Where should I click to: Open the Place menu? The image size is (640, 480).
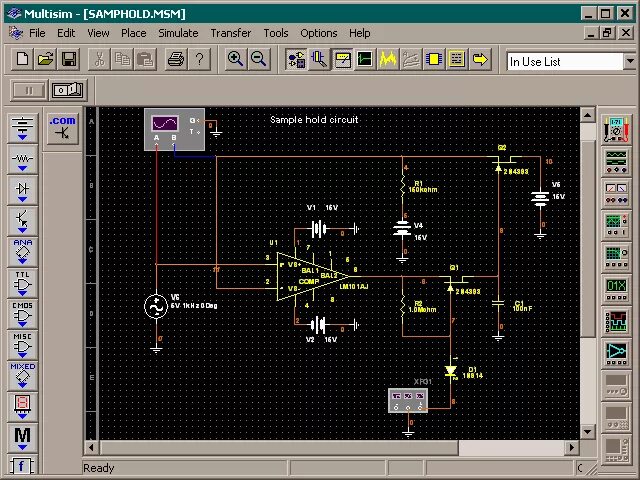pyautogui.click(x=133, y=33)
